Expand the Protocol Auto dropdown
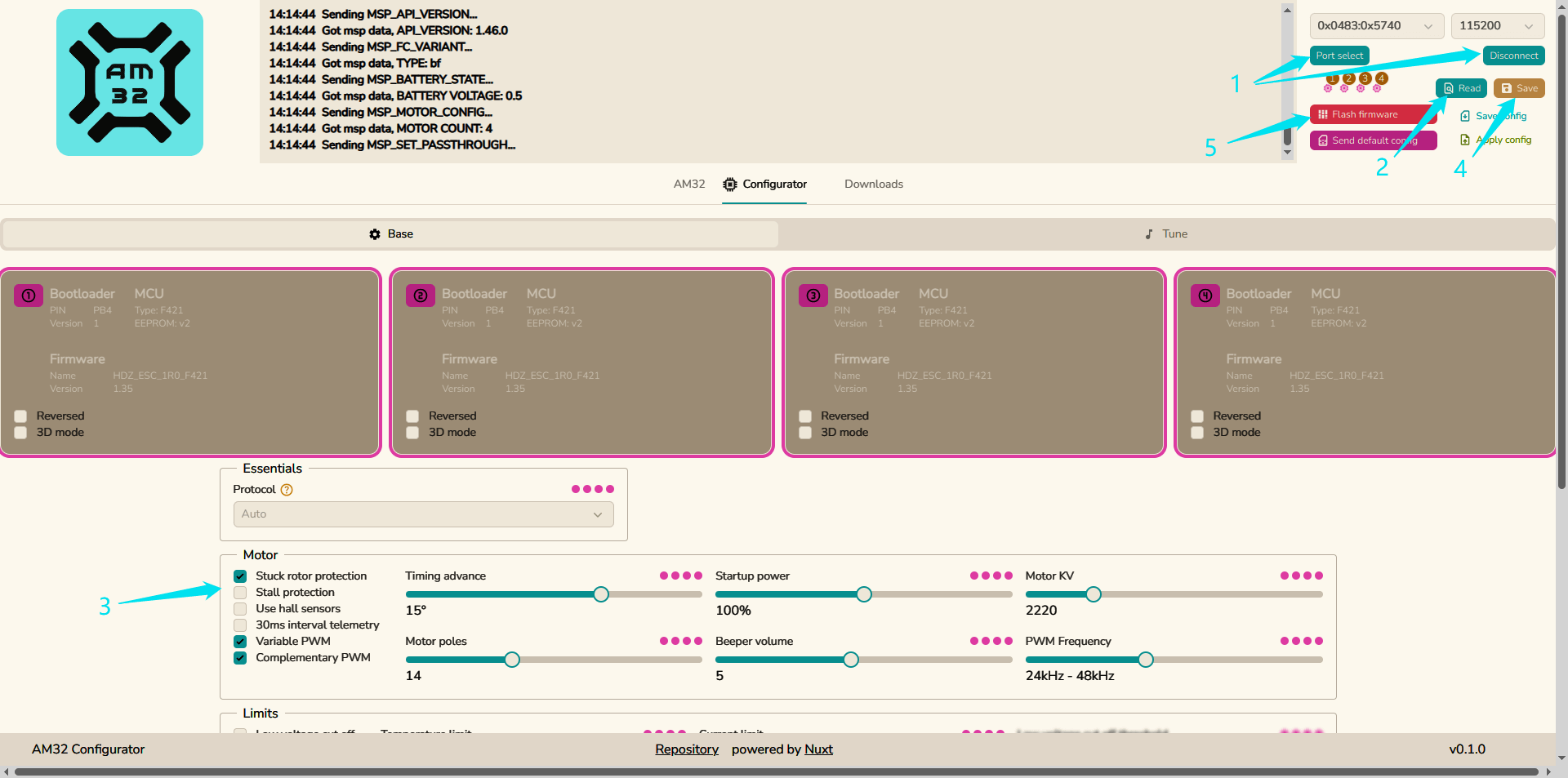The image size is (1568, 778). (x=423, y=514)
